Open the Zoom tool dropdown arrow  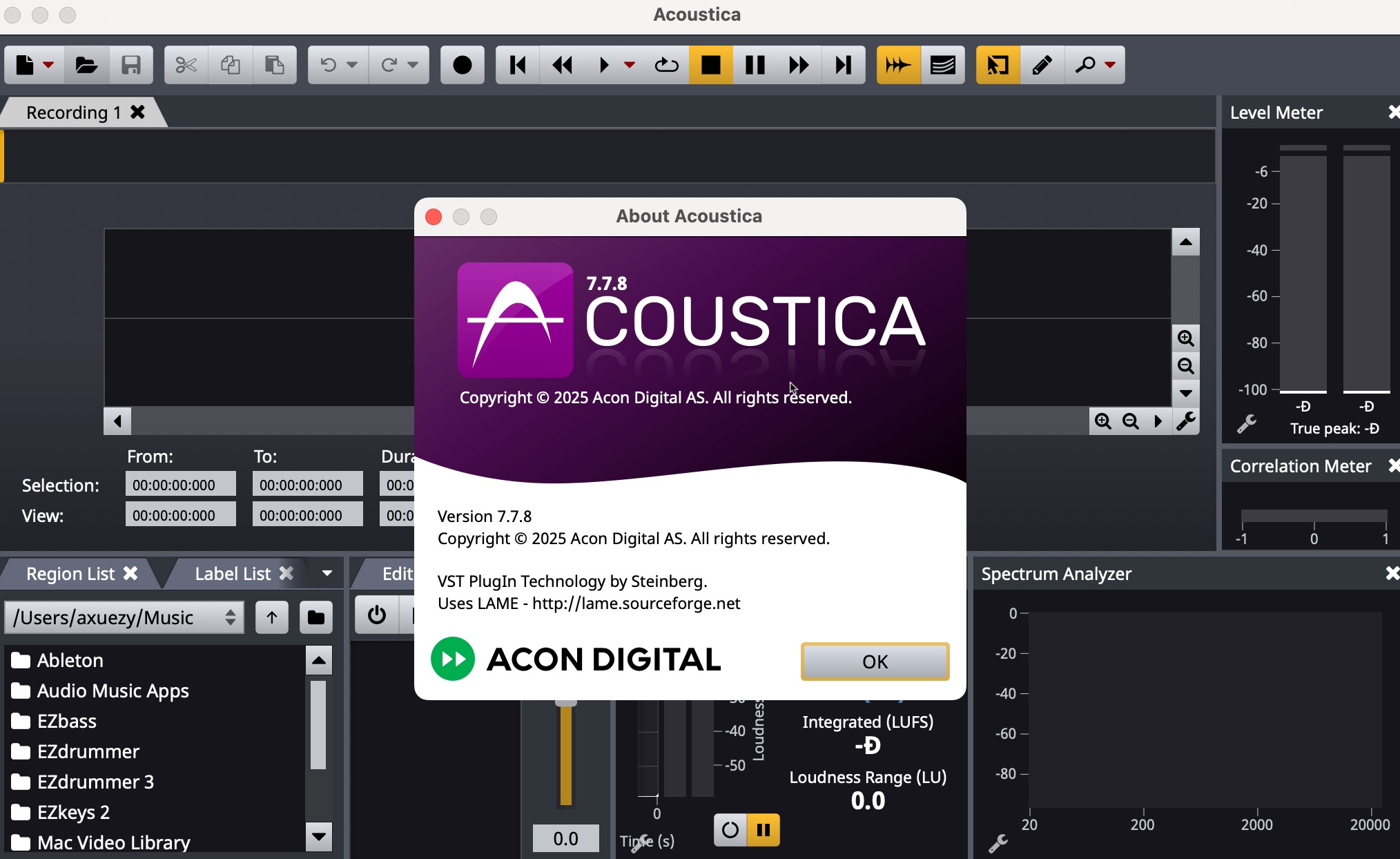(x=1110, y=65)
